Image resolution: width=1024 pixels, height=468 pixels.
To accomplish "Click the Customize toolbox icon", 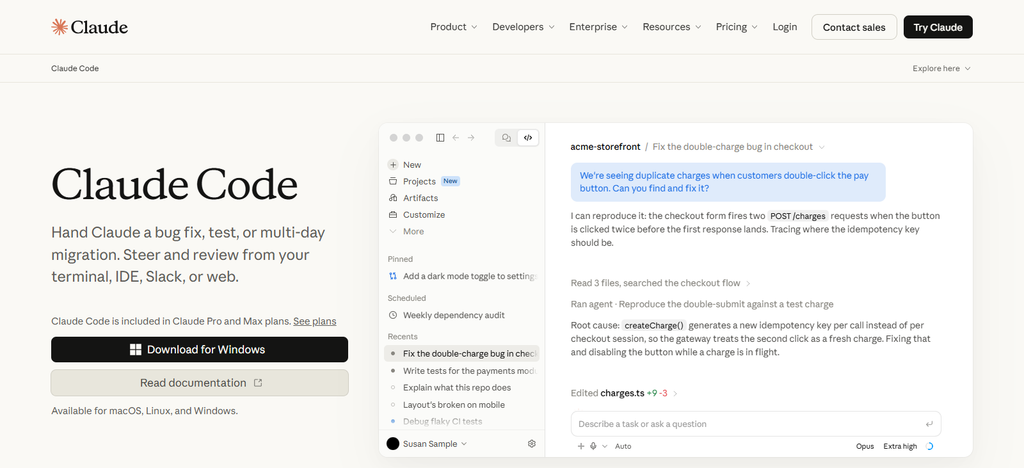I will 392,215.
